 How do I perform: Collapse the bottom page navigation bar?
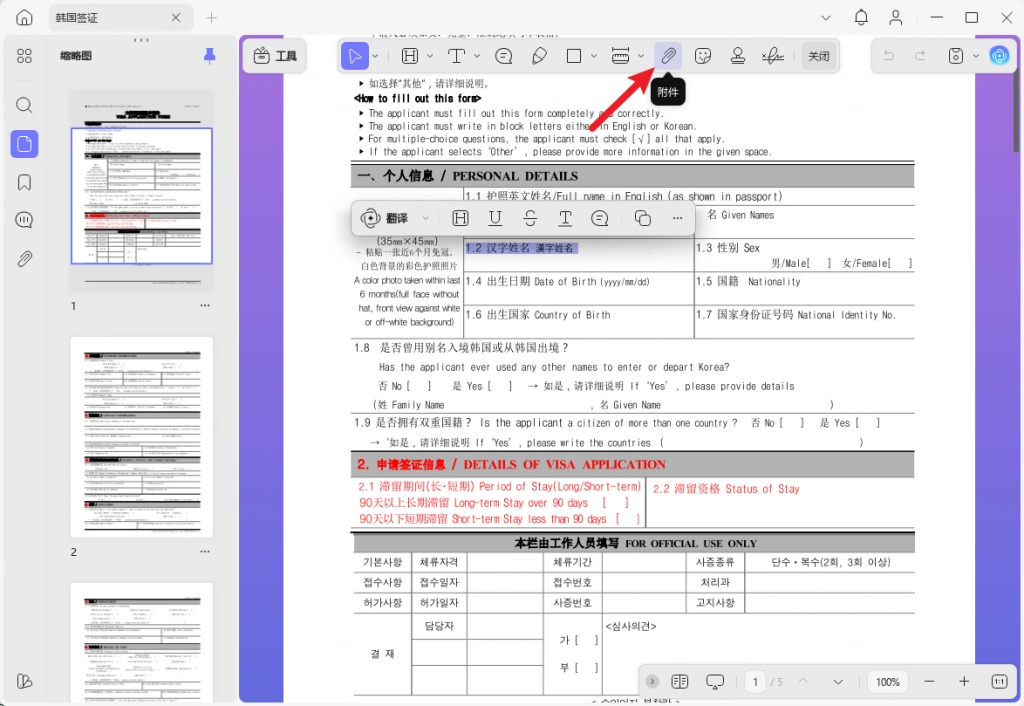[652, 681]
